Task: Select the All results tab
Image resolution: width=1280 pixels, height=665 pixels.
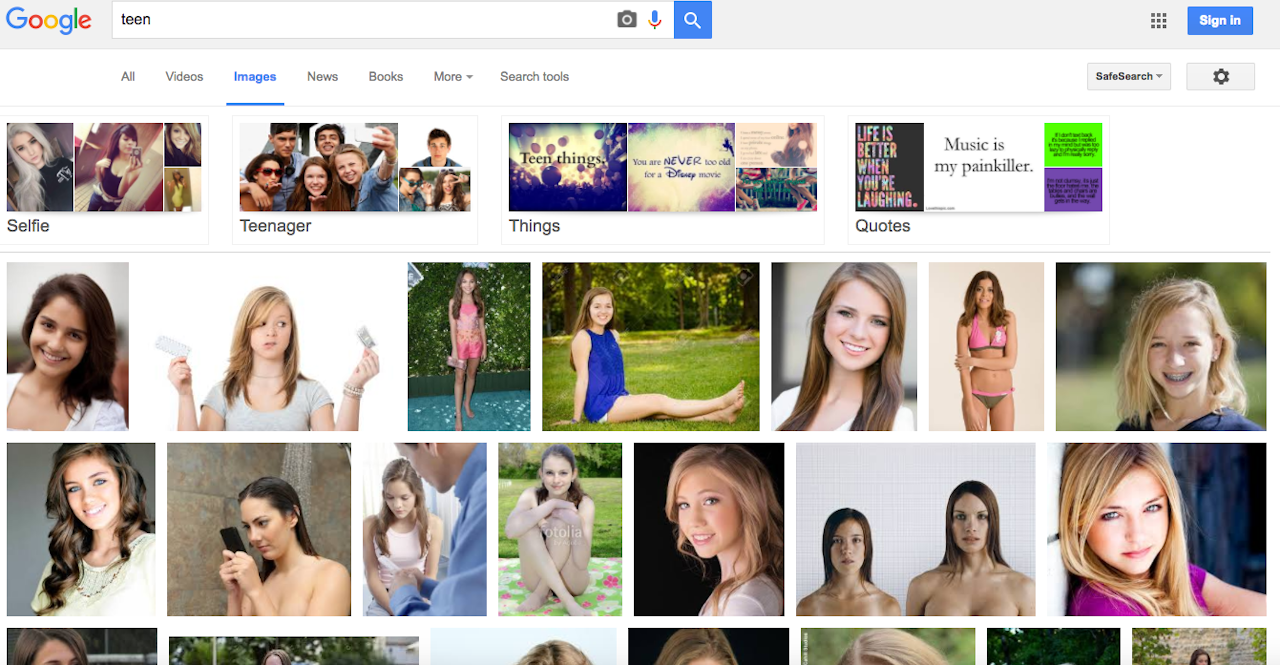Action: [127, 76]
